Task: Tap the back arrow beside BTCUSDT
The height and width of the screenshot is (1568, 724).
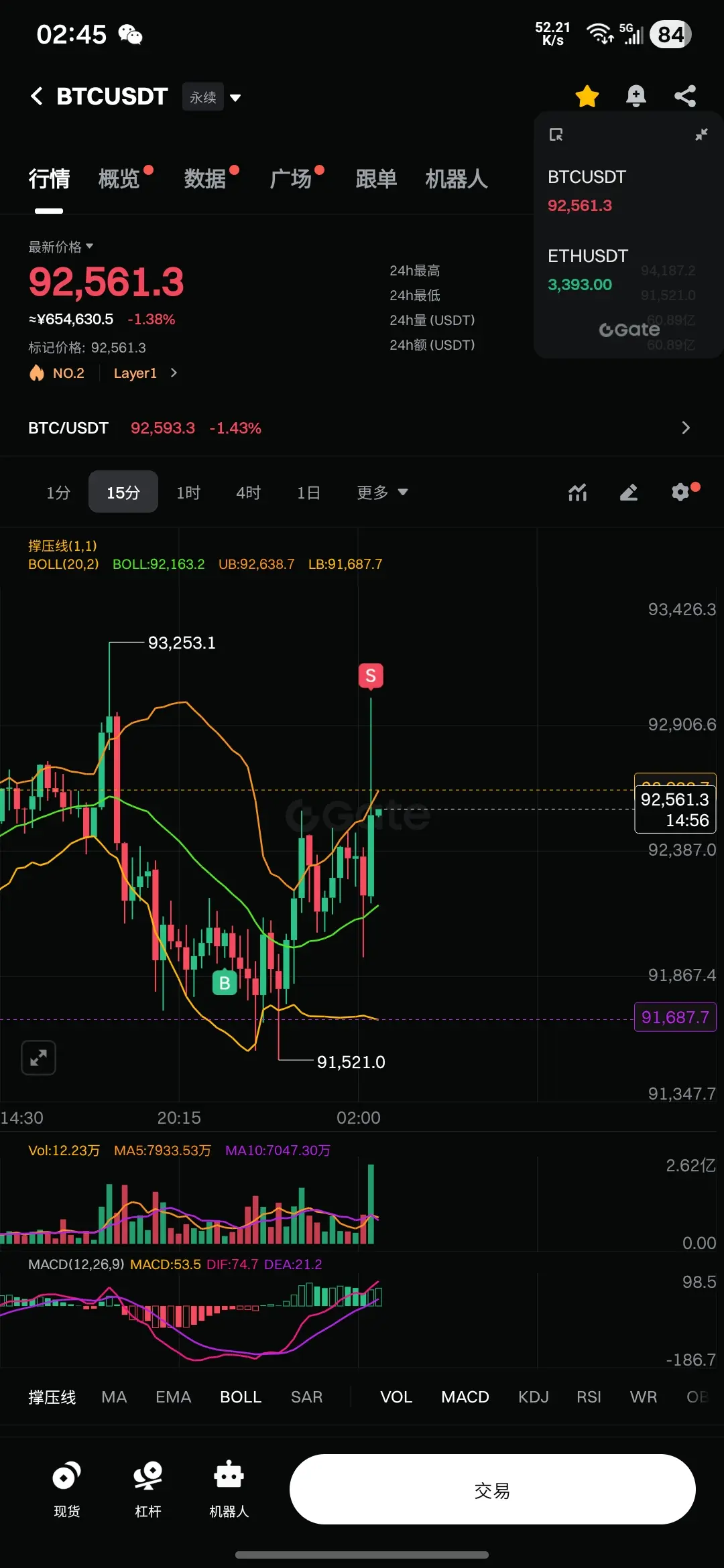Action: [x=37, y=96]
